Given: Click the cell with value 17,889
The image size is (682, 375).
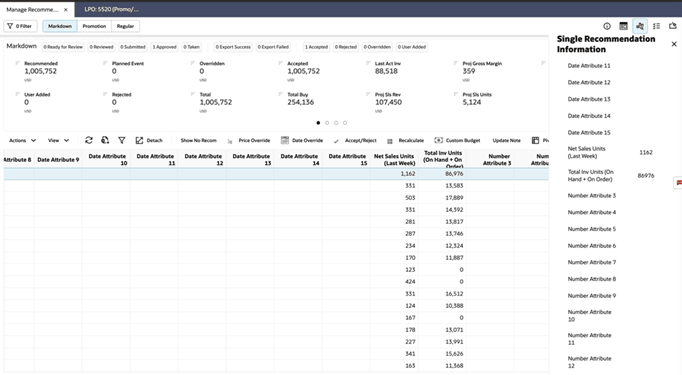Looking at the screenshot, I should click(442, 198).
